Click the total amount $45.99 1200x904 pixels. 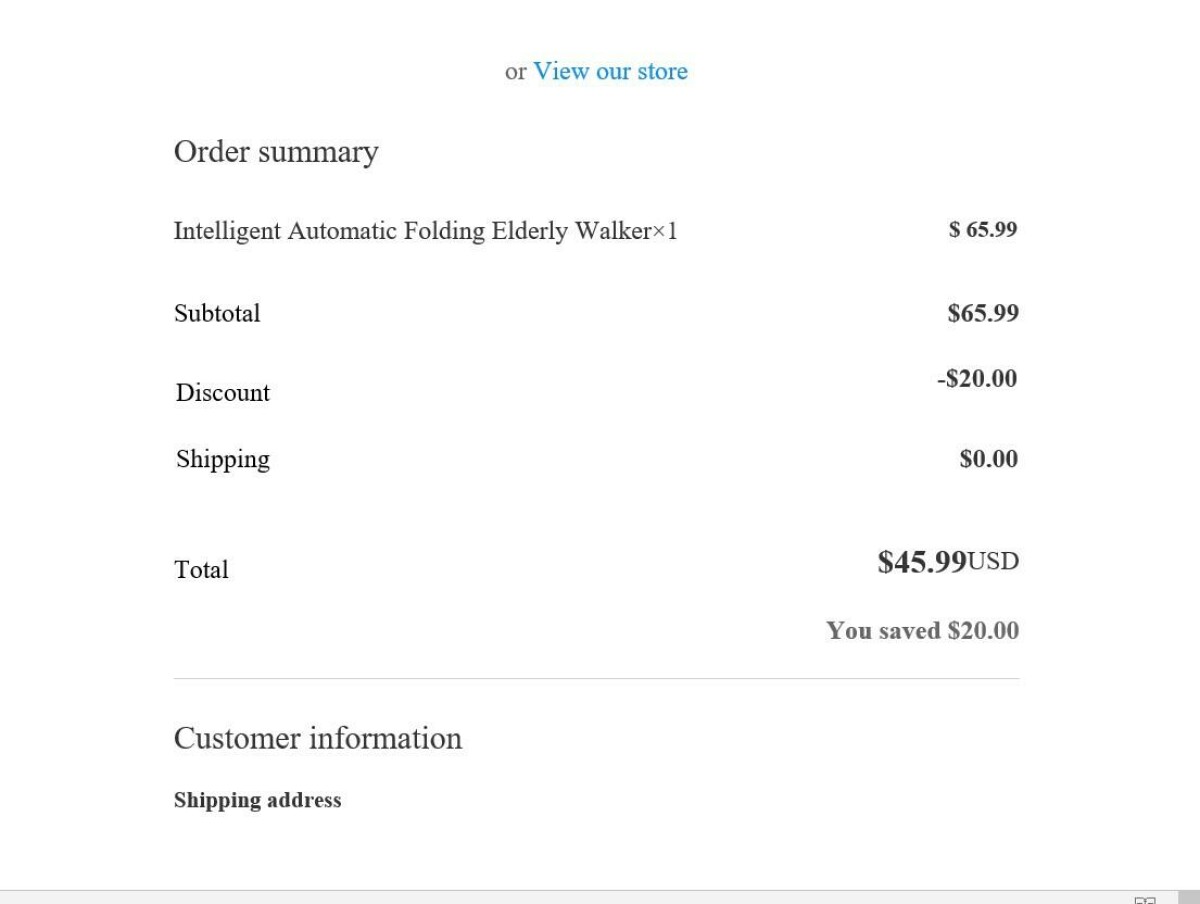922,562
